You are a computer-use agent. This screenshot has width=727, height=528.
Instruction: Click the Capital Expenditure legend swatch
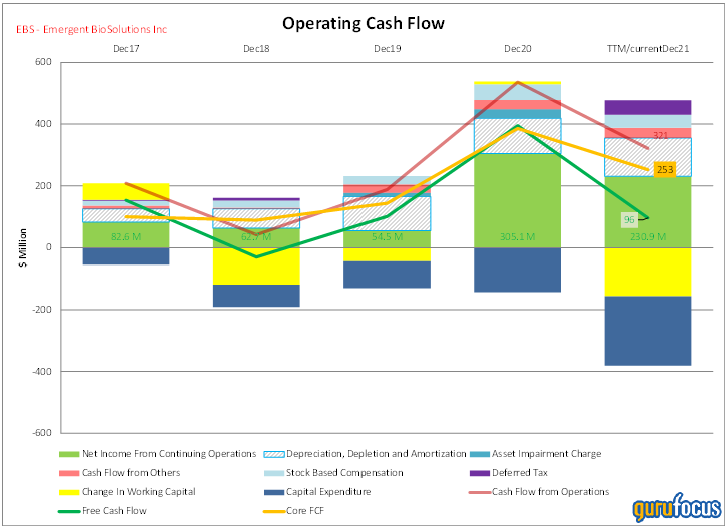click(x=274, y=492)
